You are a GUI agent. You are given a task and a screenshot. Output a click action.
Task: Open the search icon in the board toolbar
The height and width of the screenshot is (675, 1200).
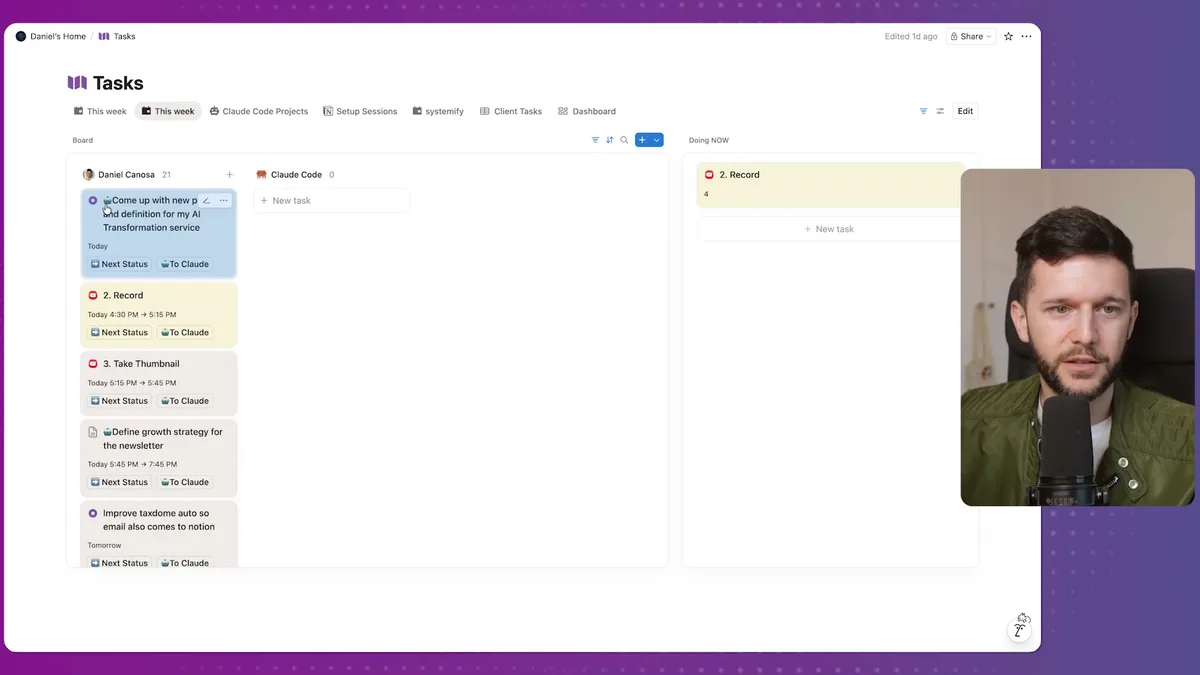point(624,140)
